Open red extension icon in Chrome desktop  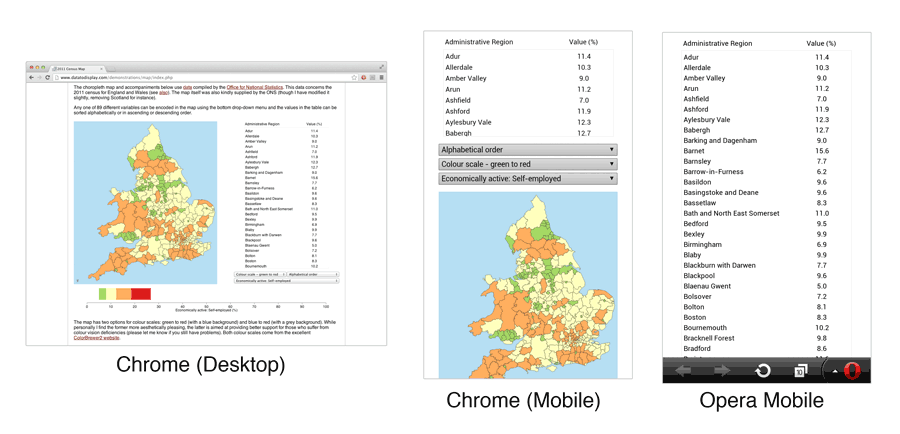(x=363, y=78)
